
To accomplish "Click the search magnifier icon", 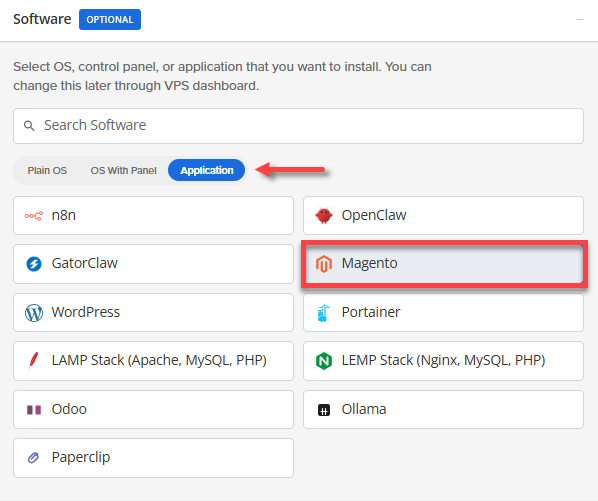I will point(29,126).
